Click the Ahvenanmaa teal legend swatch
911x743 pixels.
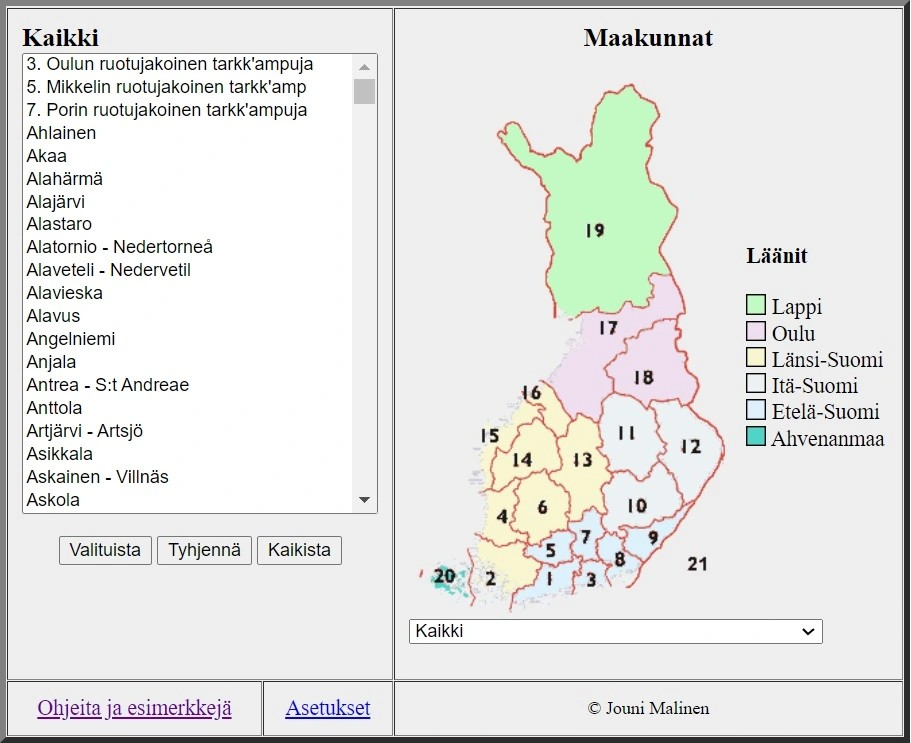756,437
